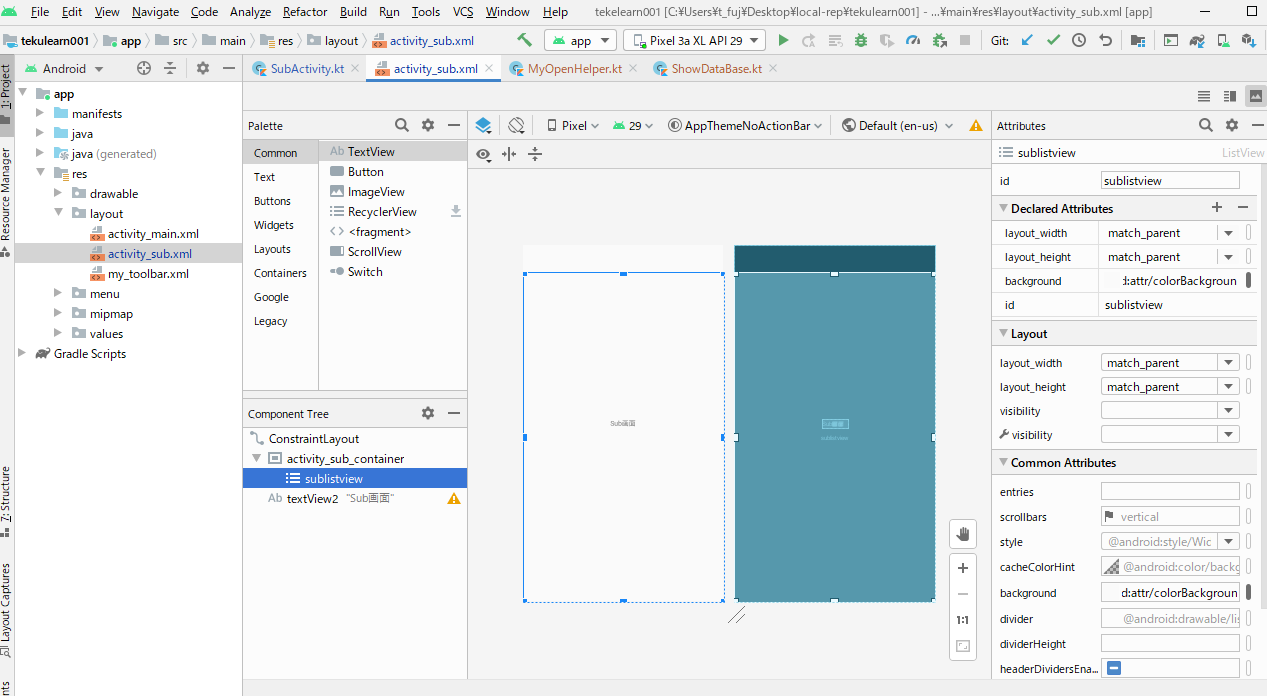This screenshot has width=1267, height=696.
Task: Switch to Design view mode icon
Action: coord(1255,96)
